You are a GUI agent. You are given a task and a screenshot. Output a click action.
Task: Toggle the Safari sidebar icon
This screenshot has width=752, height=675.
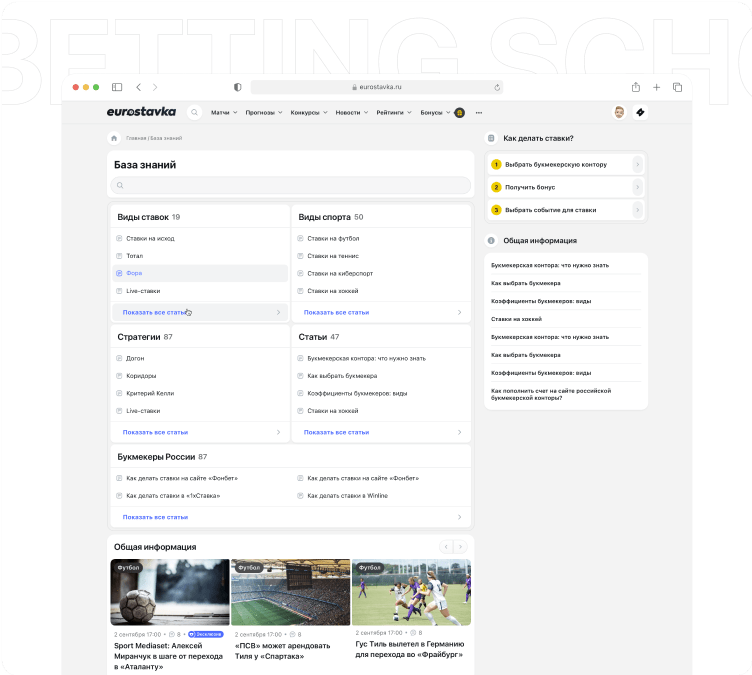[117, 88]
